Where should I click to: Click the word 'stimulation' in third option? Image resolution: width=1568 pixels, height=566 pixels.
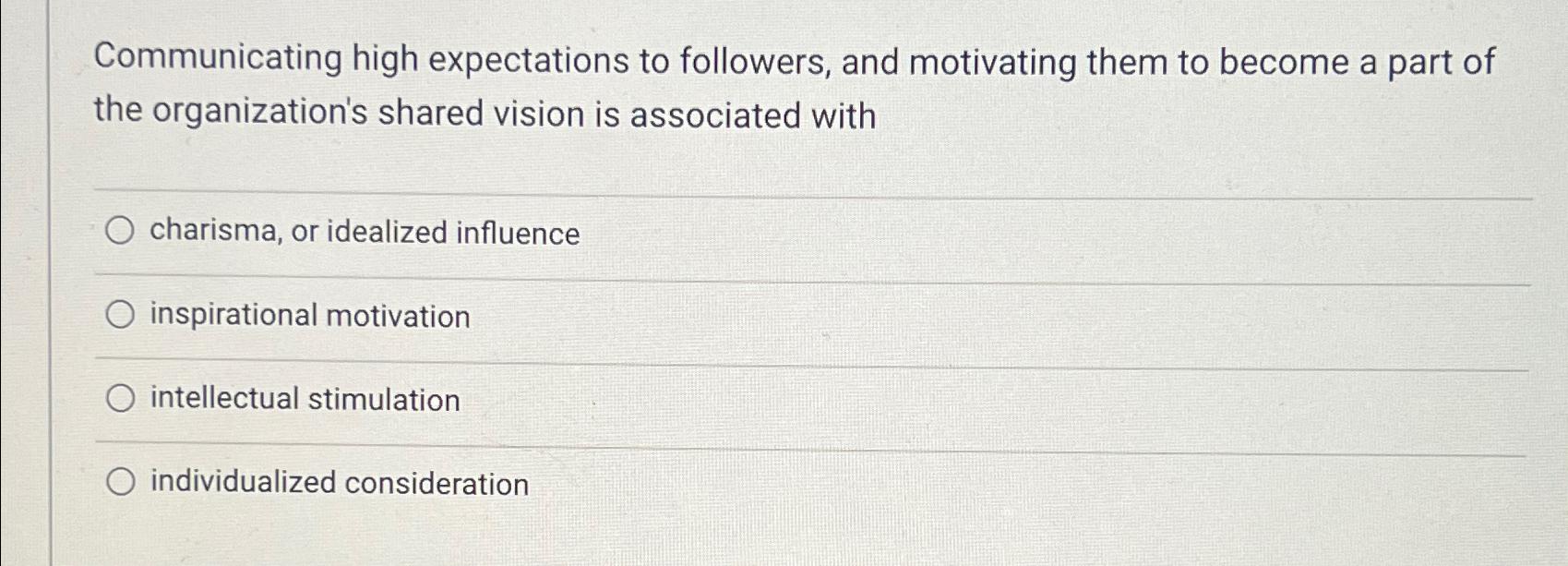tap(383, 400)
